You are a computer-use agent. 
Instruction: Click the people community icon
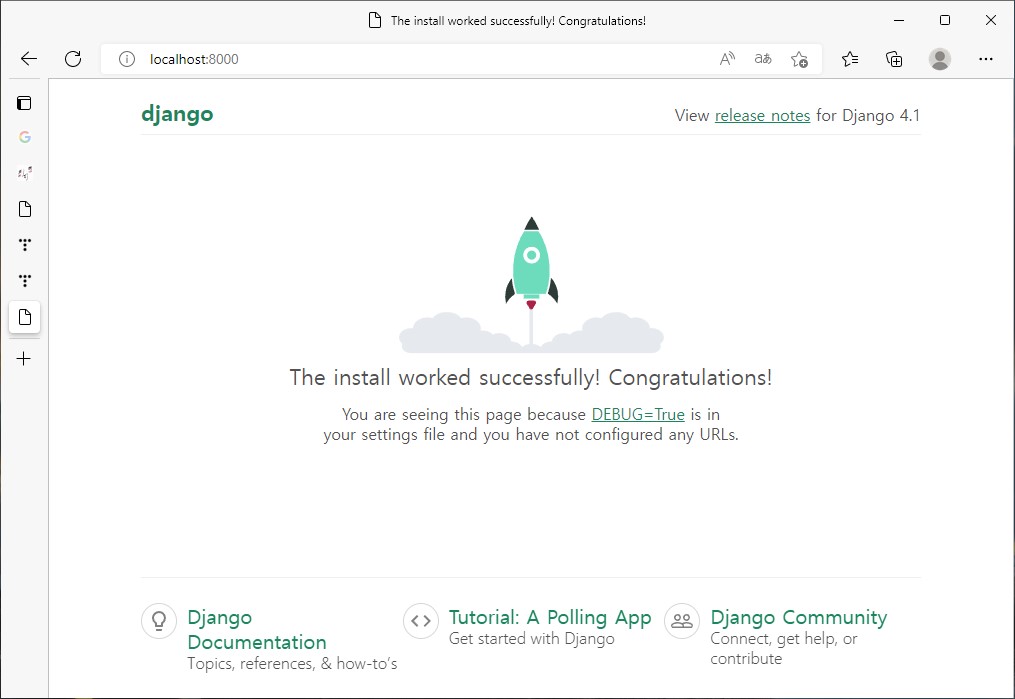pyautogui.click(x=682, y=621)
